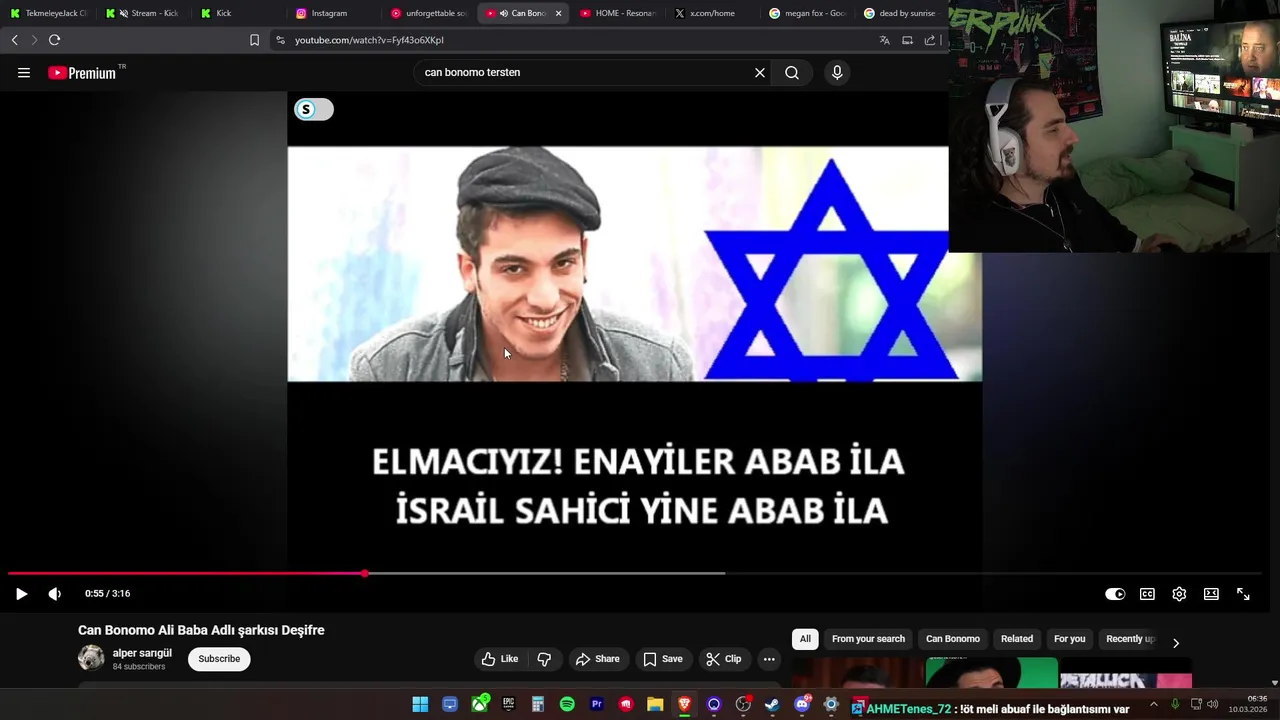Open Brave browser taskbar icon
1280x720 pixels.
click(684, 705)
